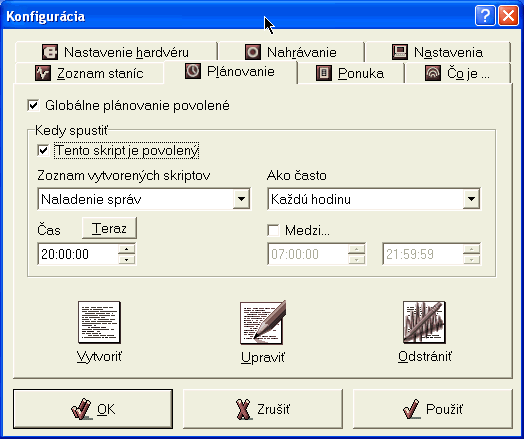This screenshot has height=439, width=524.
Task: Click the computer icon on Nastavenia tab
Action: 400,52
